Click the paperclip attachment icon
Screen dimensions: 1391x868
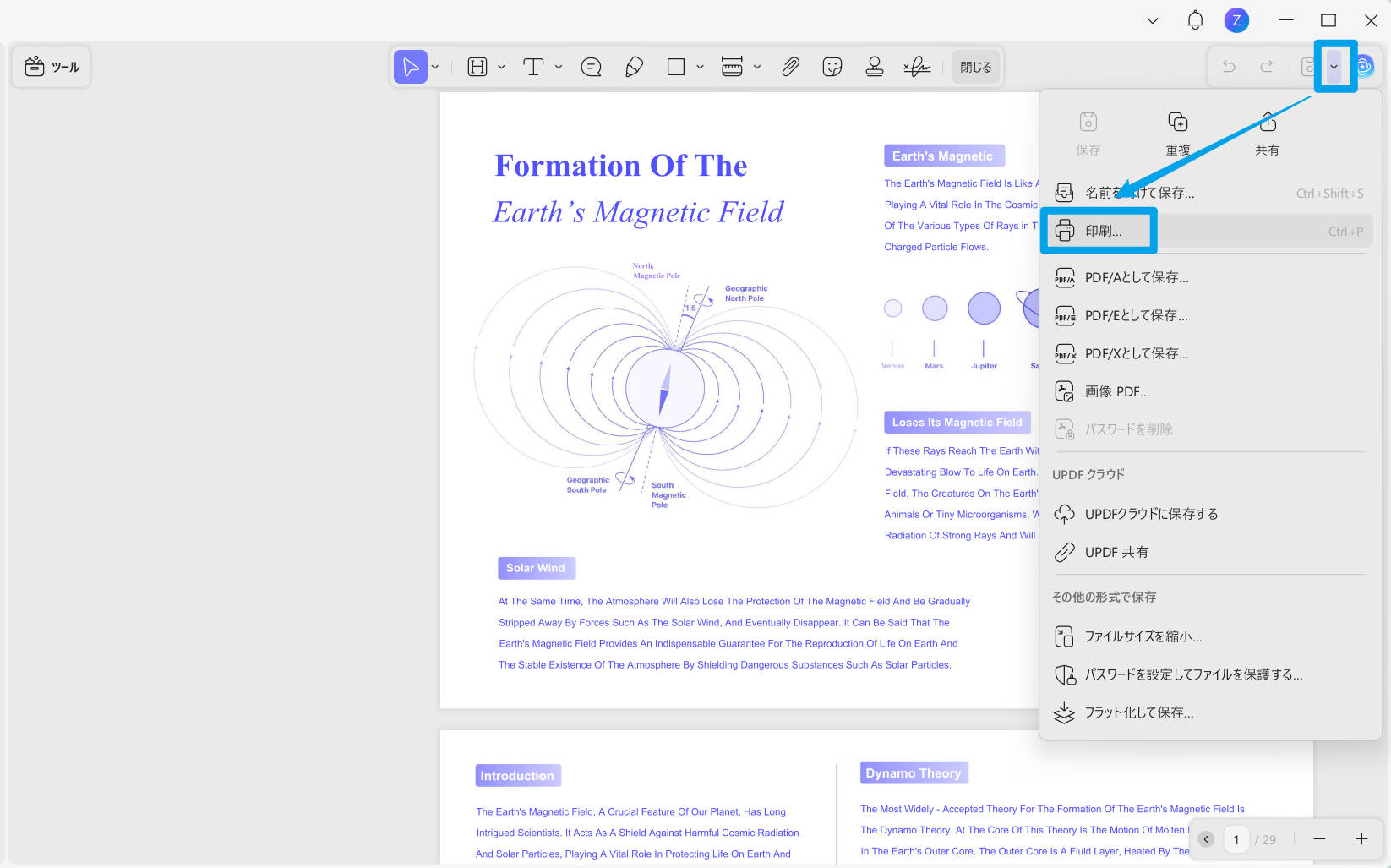pos(790,67)
